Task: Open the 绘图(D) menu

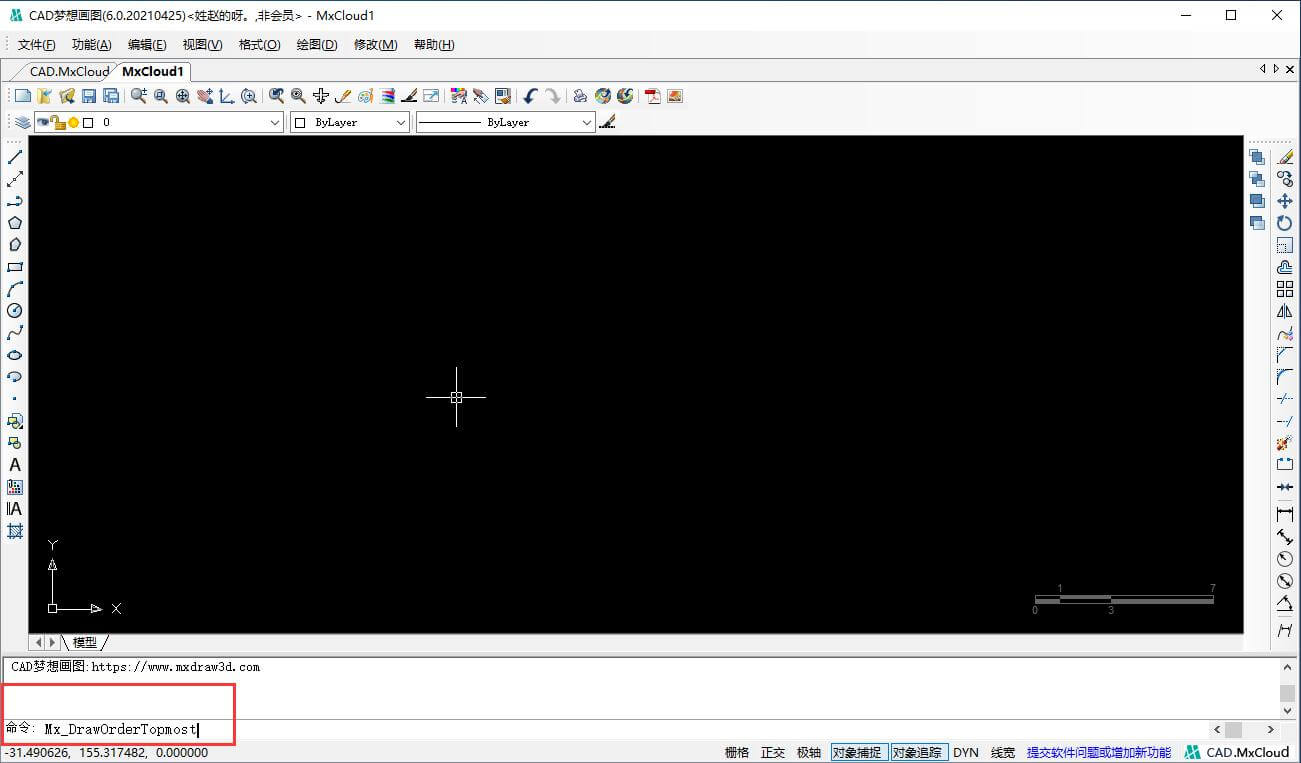Action: pyautogui.click(x=317, y=45)
